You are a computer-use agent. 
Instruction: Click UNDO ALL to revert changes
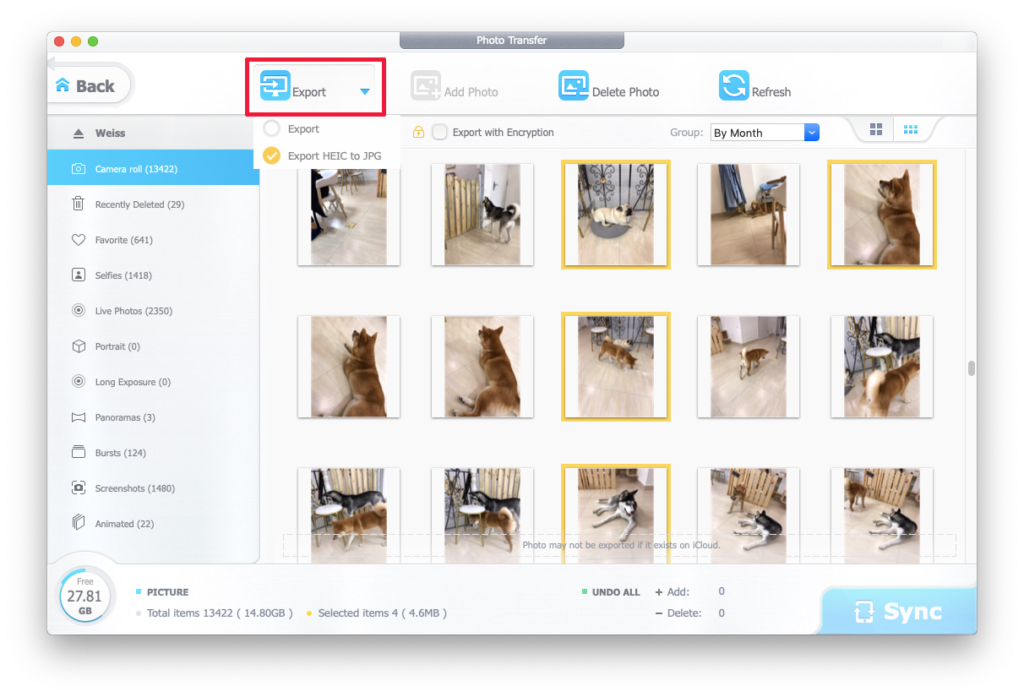tap(615, 592)
